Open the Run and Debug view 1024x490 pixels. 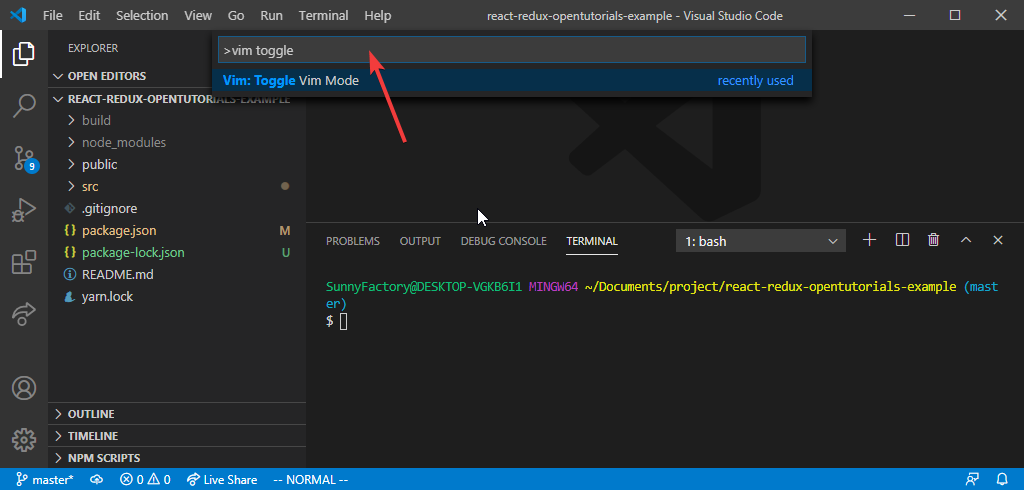tap(24, 212)
